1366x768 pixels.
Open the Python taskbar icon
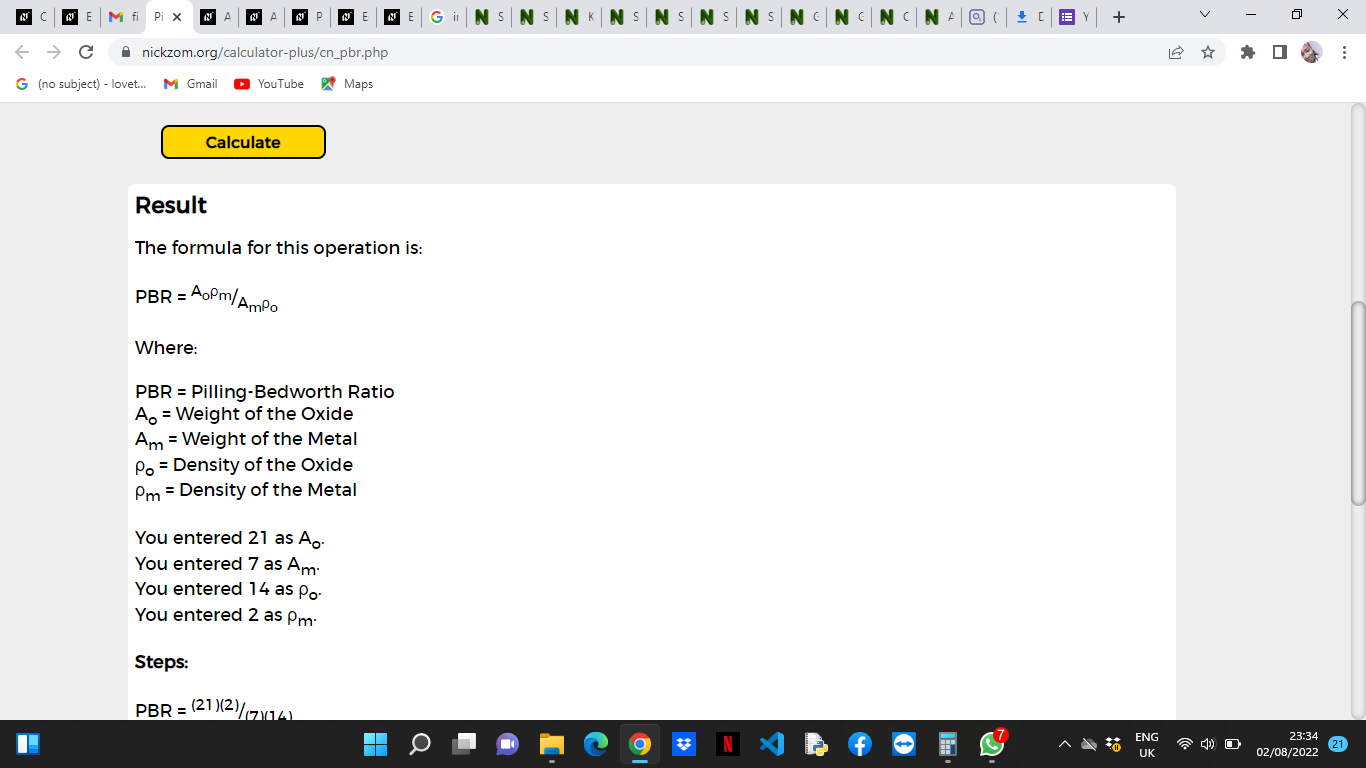pyautogui.click(x=816, y=744)
